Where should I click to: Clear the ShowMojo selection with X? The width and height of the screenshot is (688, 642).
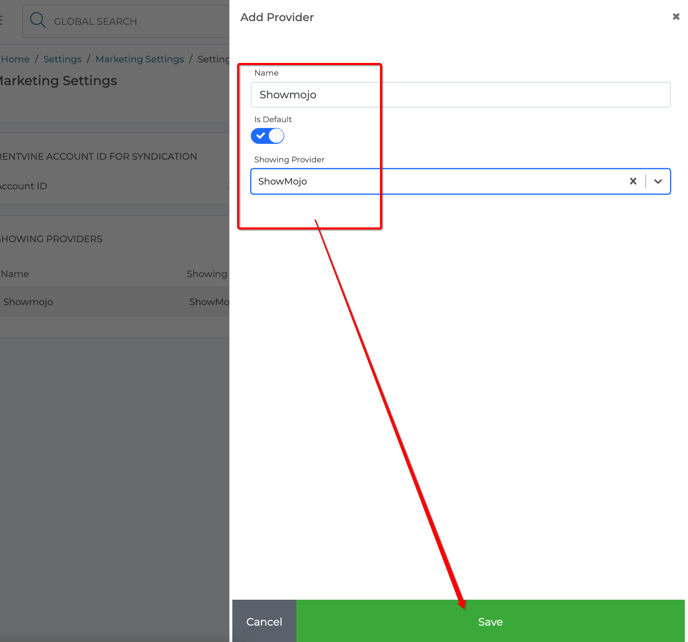pyautogui.click(x=633, y=181)
